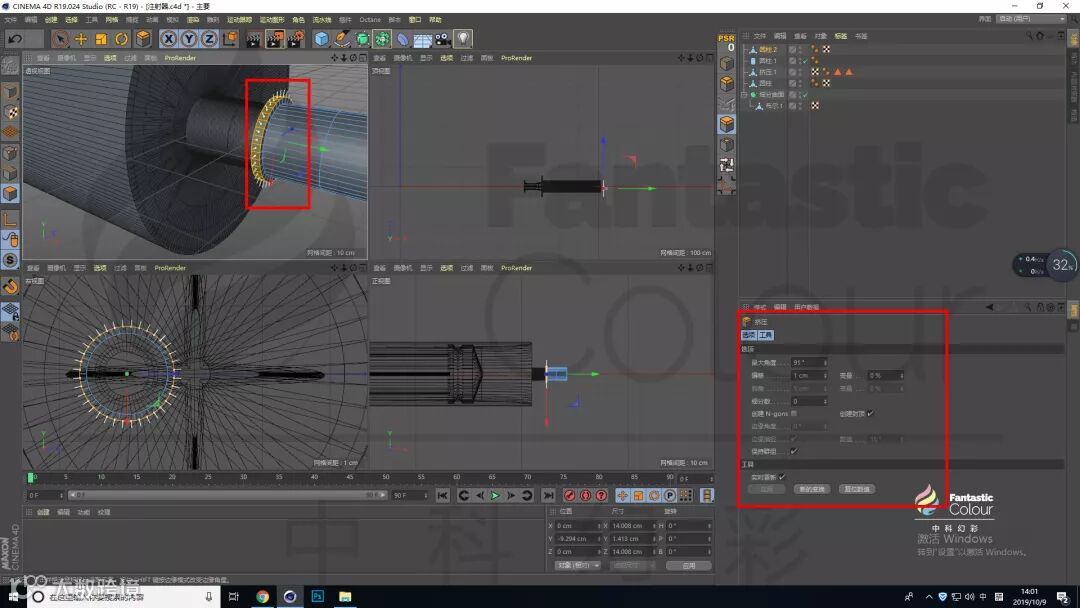This screenshot has height=608, width=1080.
Task: Click the Camera object icon
Action: point(442,39)
